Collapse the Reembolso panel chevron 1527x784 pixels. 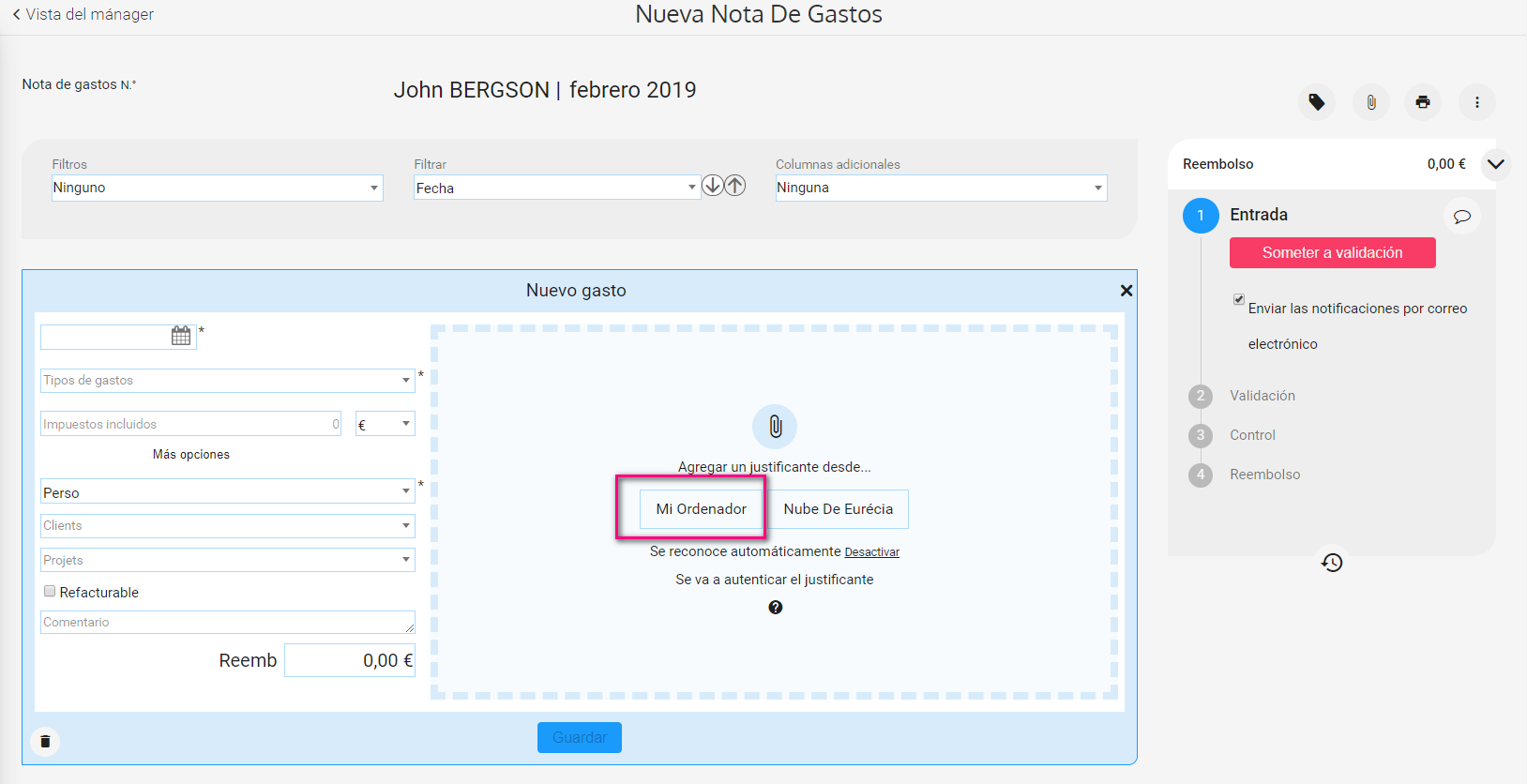click(1495, 164)
